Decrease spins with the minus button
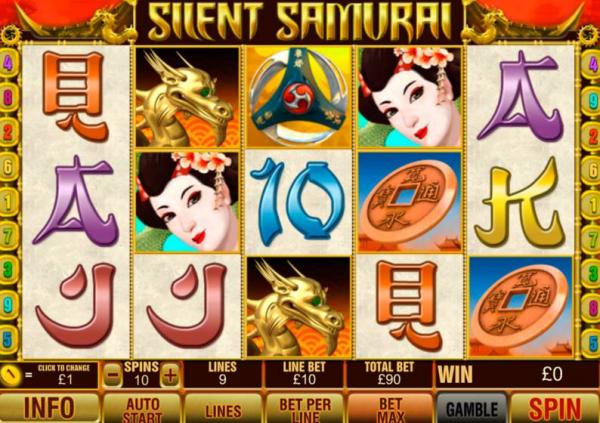This screenshot has width=600, height=423. pyautogui.click(x=113, y=376)
